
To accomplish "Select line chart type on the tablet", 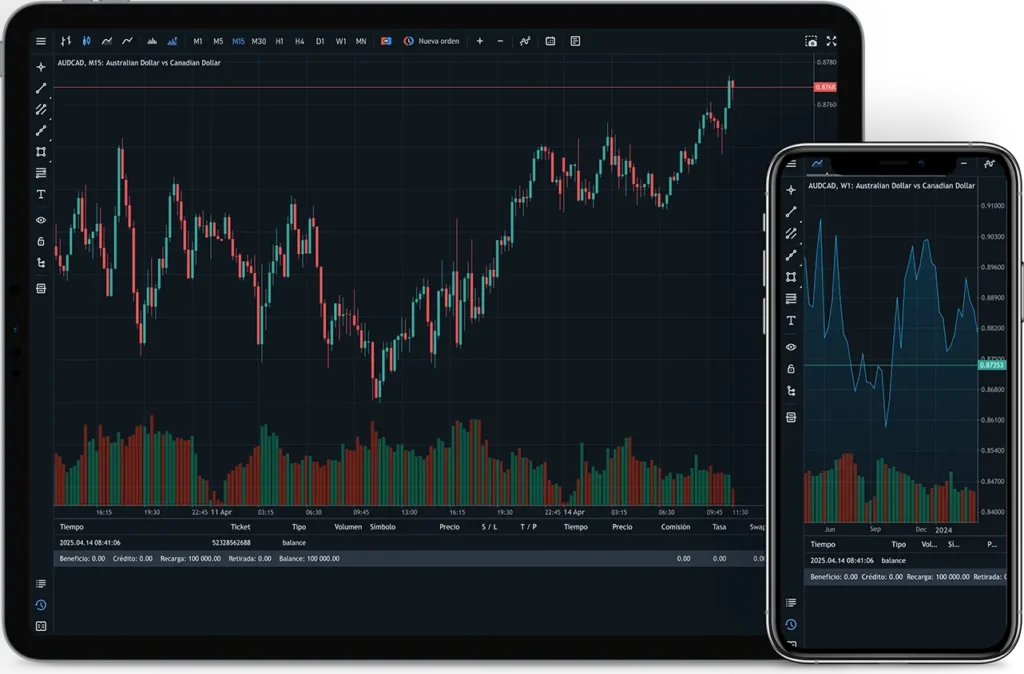I will (127, 41).
